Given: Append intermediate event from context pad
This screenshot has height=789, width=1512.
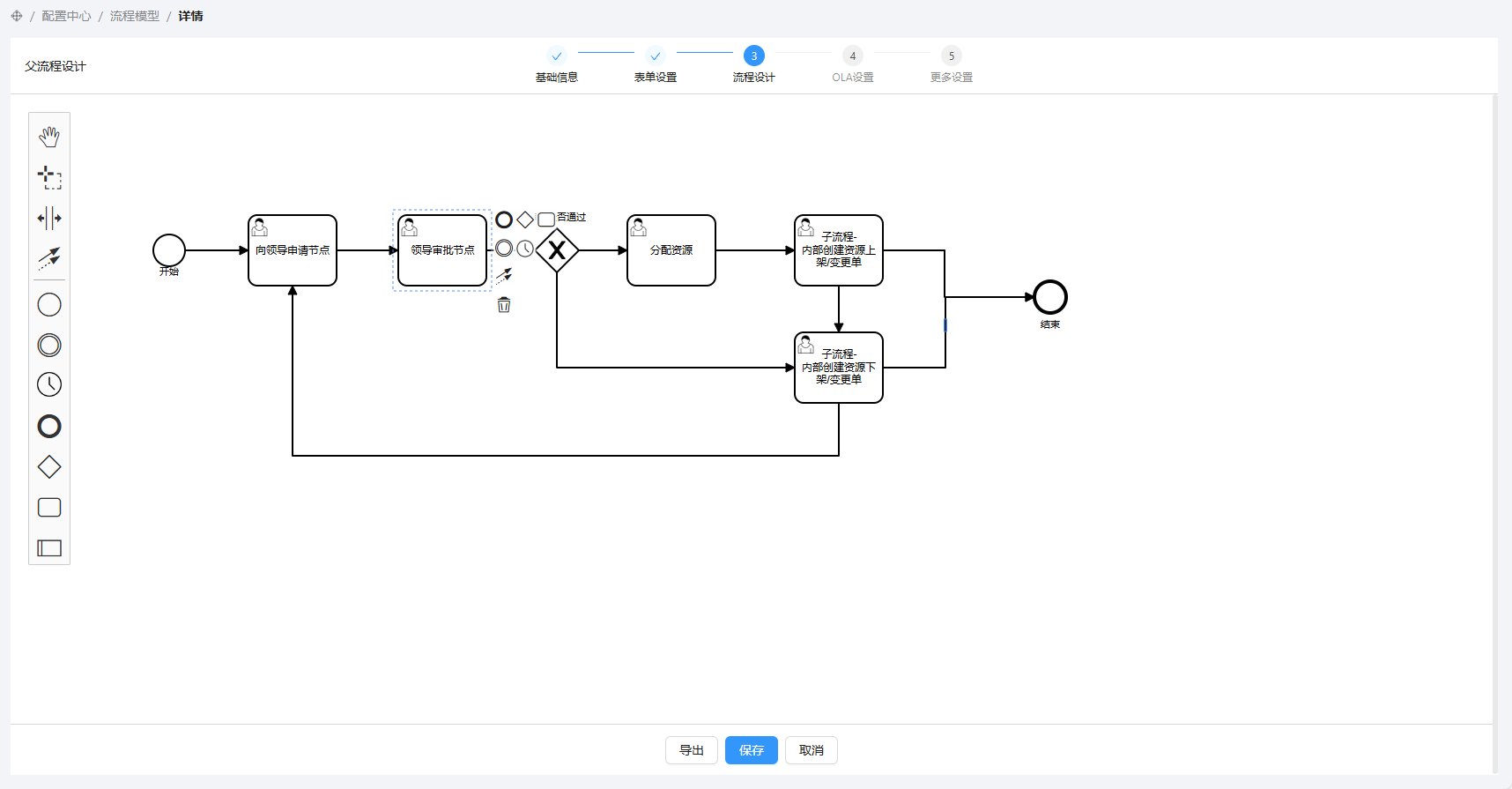Looking at the screenshot, I should click(x=504, y=249).
